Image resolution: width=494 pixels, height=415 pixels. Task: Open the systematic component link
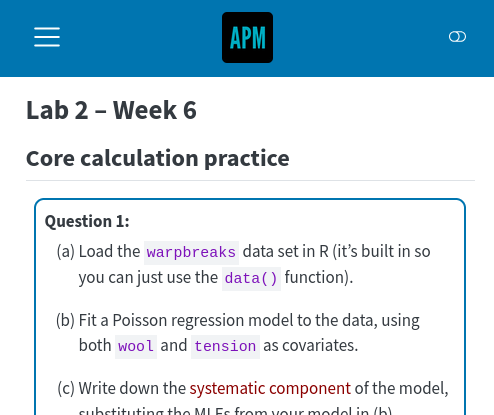coord(270,388)
